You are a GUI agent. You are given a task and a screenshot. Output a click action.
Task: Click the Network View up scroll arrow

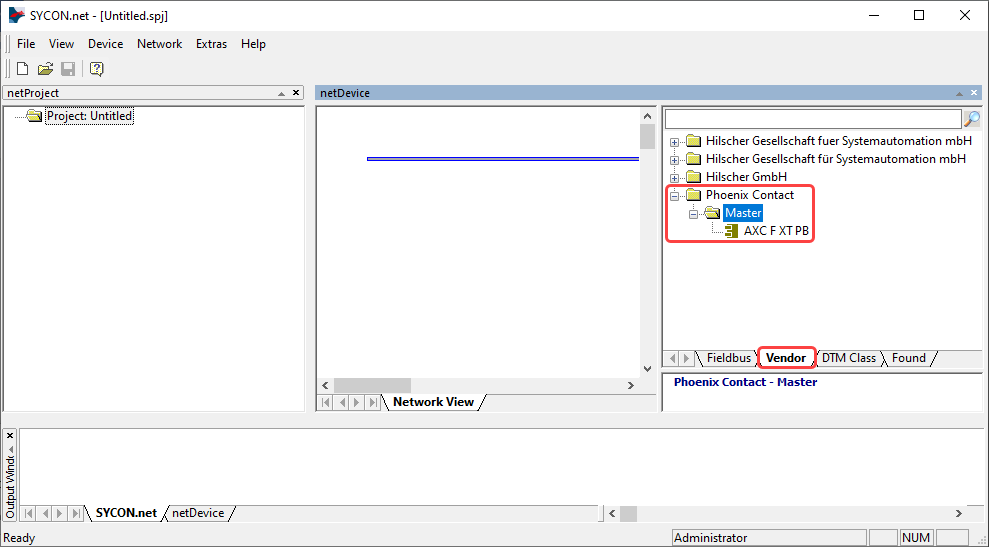(647, 115)
